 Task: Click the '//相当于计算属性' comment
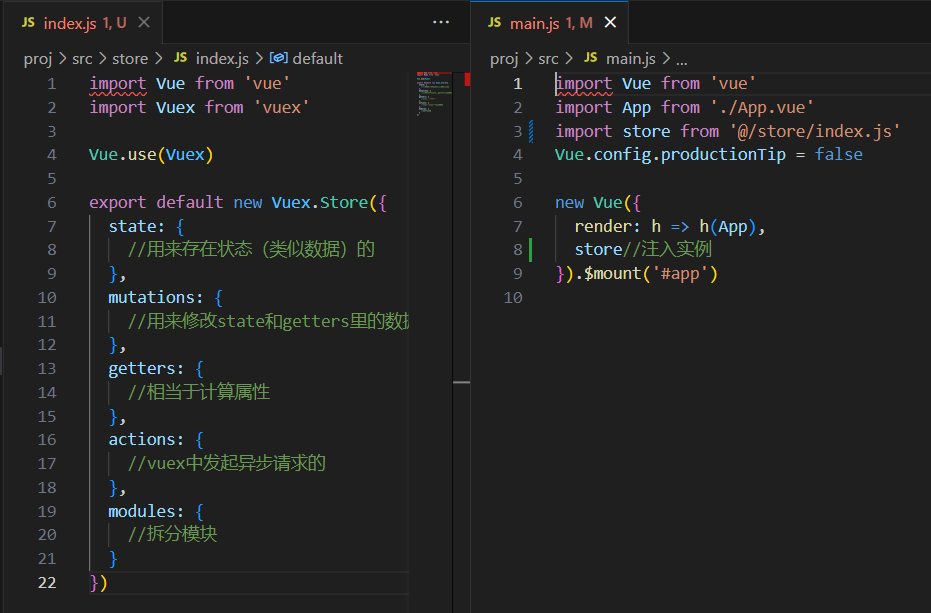click(199, 392)
